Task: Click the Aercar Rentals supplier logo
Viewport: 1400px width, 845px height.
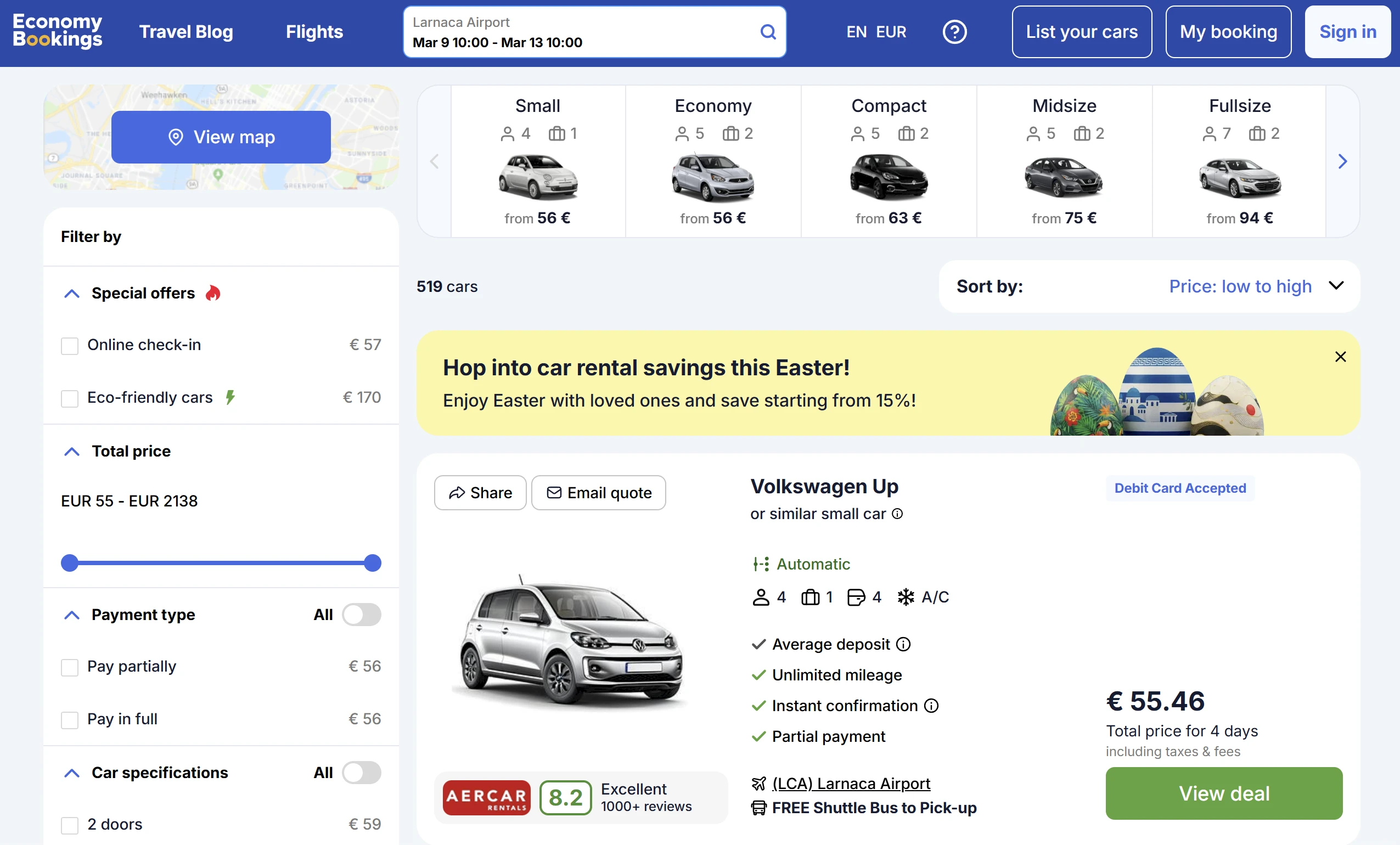Action: 486,797
